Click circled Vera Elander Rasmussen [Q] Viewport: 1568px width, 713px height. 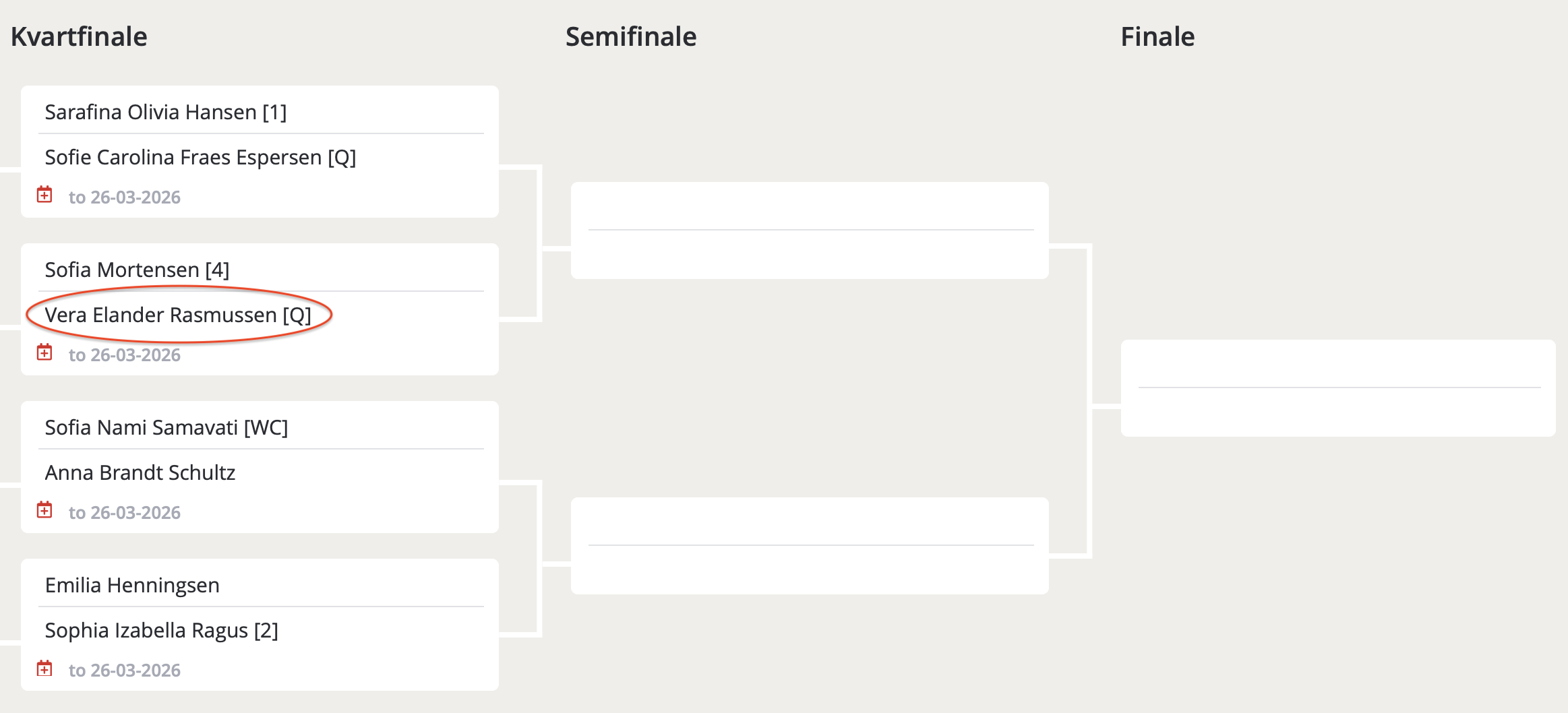point(178,315)
